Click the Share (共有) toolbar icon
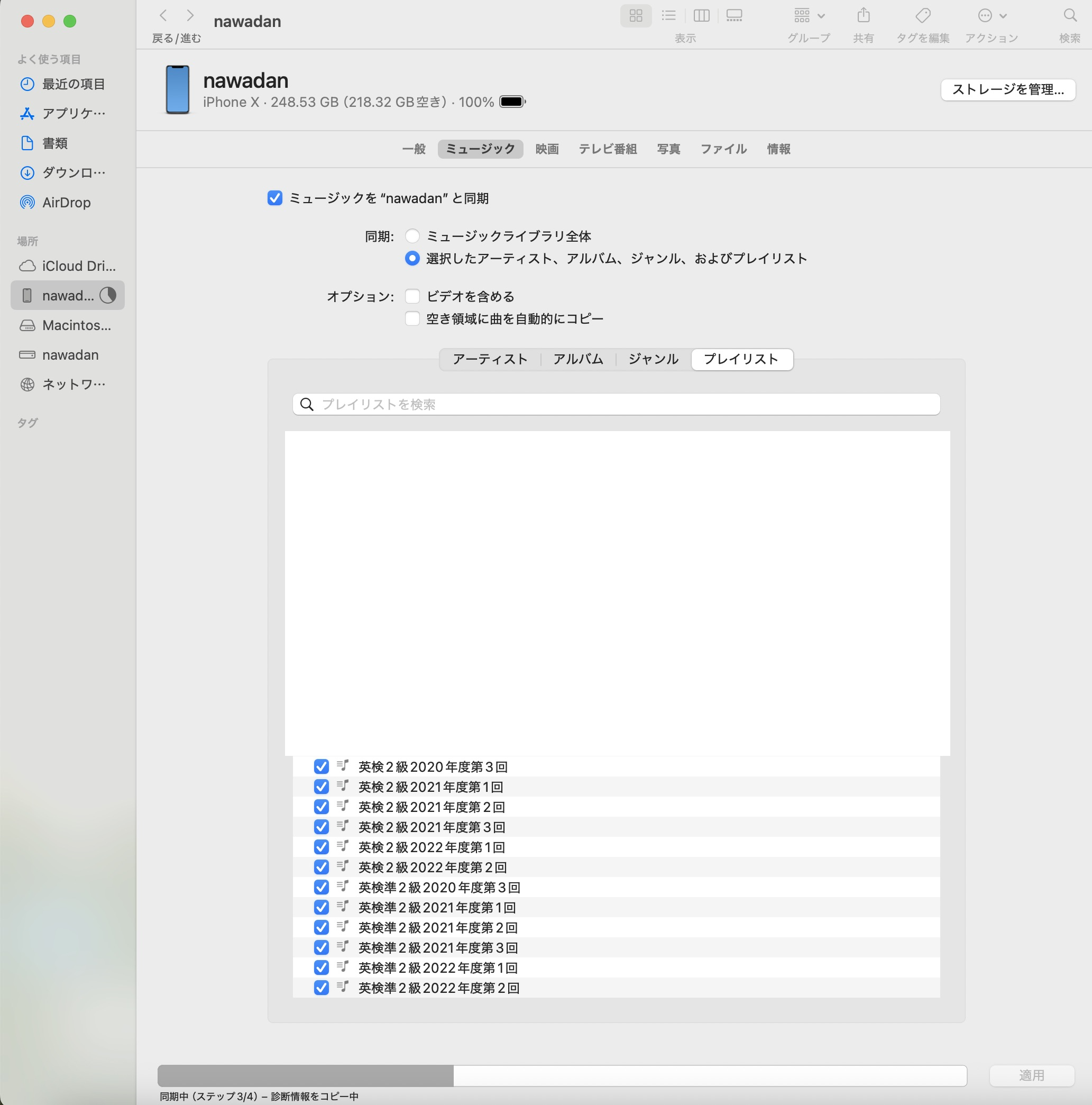The image size is (1092, 1105). (864, 15)
